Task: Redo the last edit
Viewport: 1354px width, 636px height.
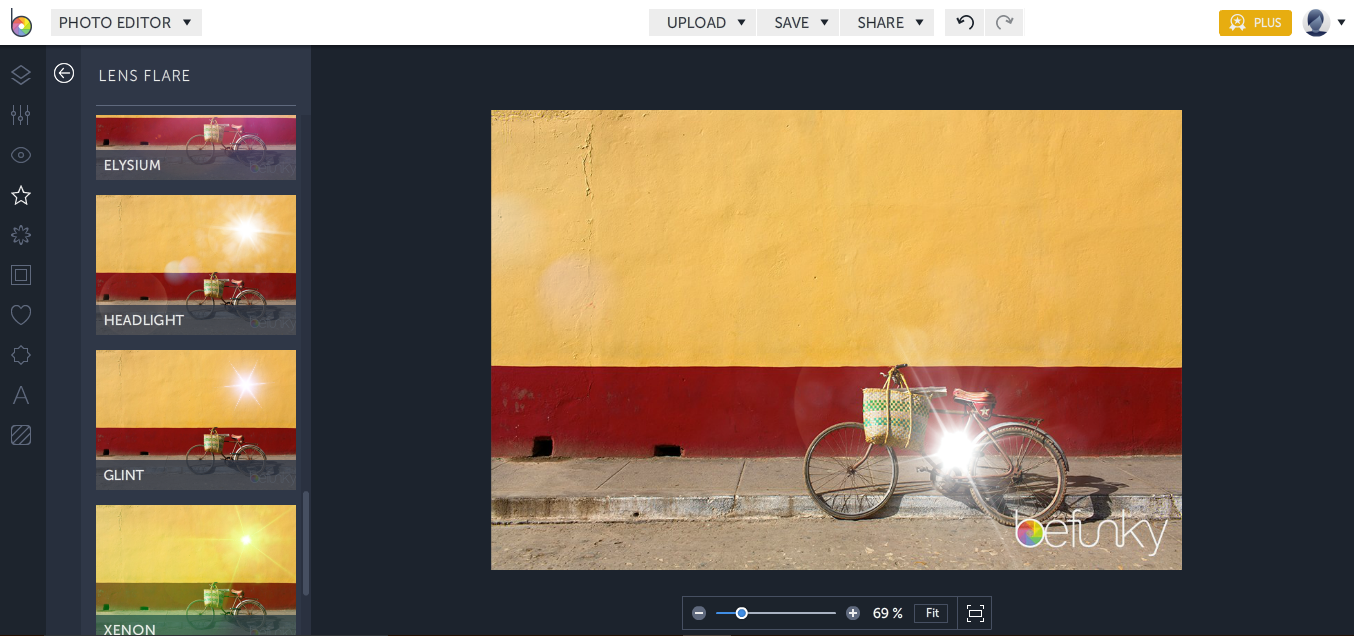Action: click(x=1004, y=22)
